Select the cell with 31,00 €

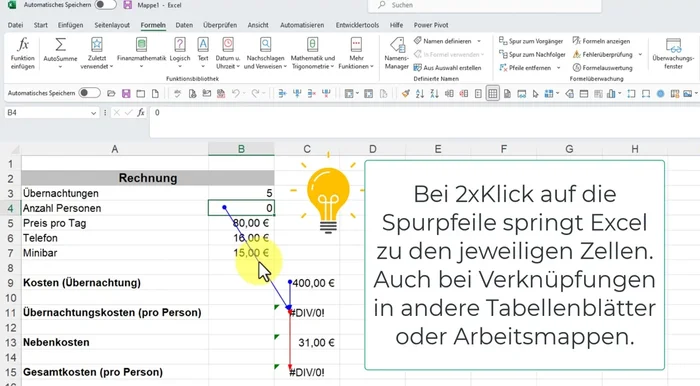pyautogui.click(x=307, y=342)
